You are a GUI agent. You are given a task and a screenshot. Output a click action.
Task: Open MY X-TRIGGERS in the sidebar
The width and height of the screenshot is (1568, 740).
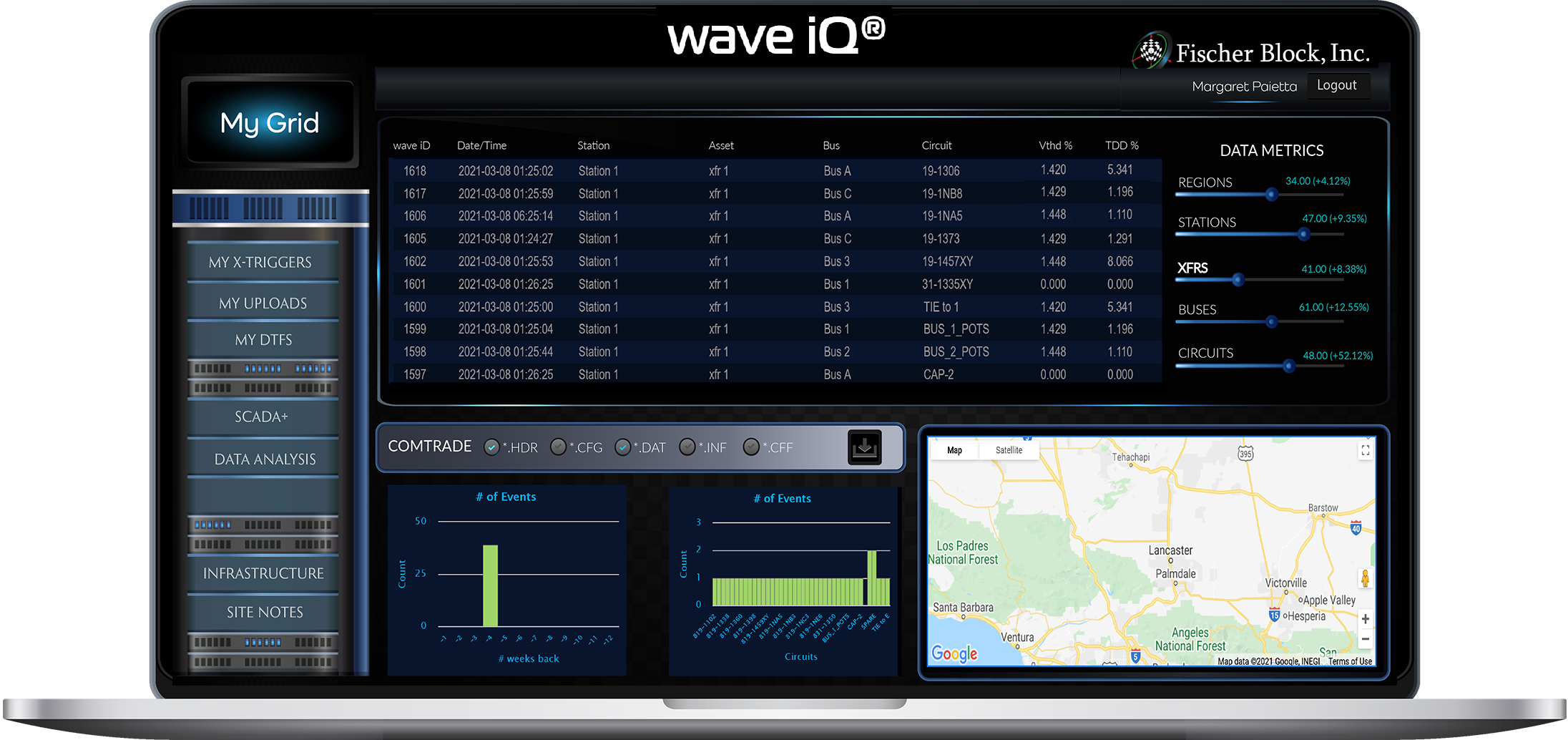(x=260, y=263)
